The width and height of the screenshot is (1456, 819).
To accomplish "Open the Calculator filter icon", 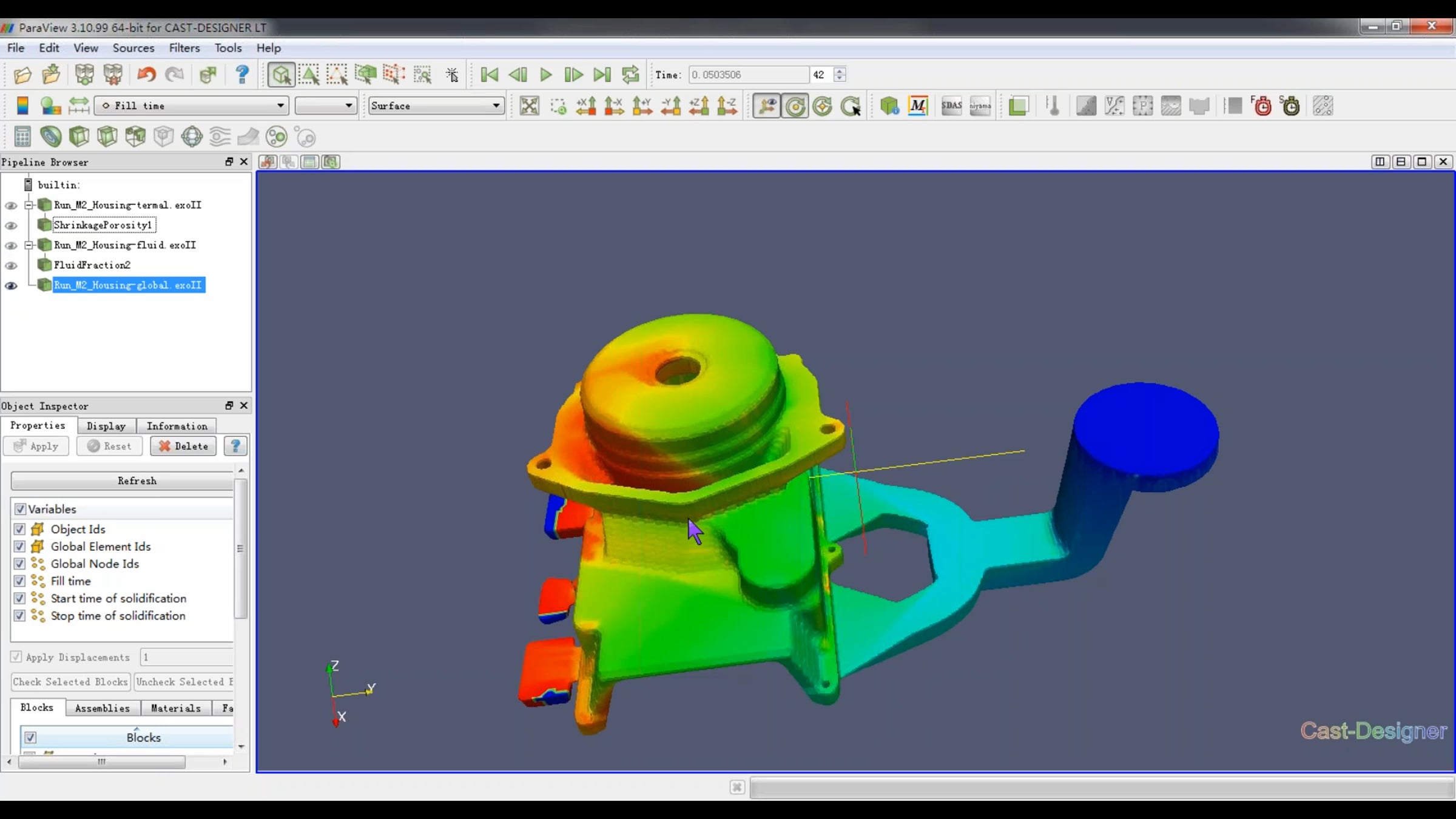I will coord(22,137).
